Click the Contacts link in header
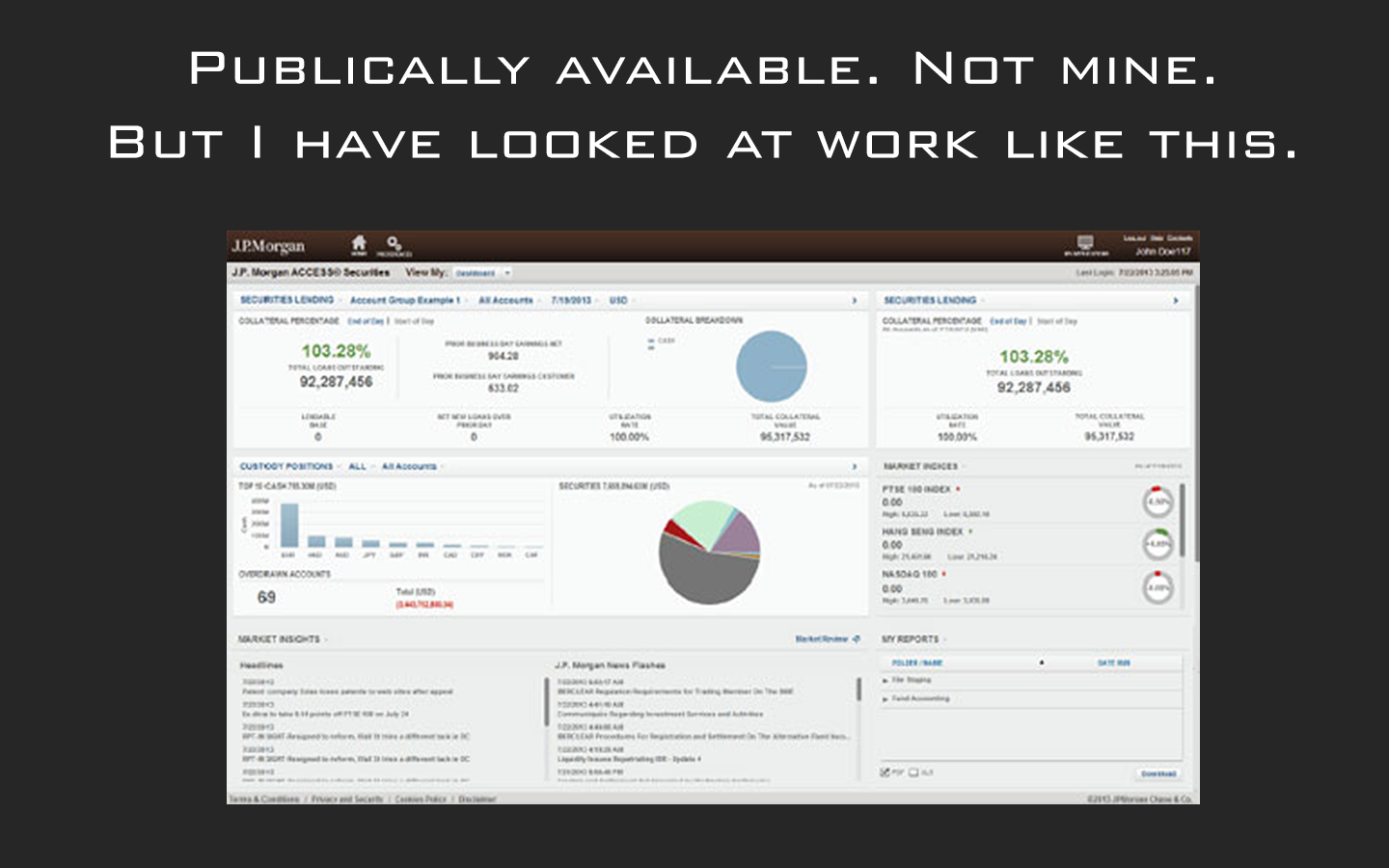The width and height of the screenshot is (1389, 868). [x=1181, y=238]
